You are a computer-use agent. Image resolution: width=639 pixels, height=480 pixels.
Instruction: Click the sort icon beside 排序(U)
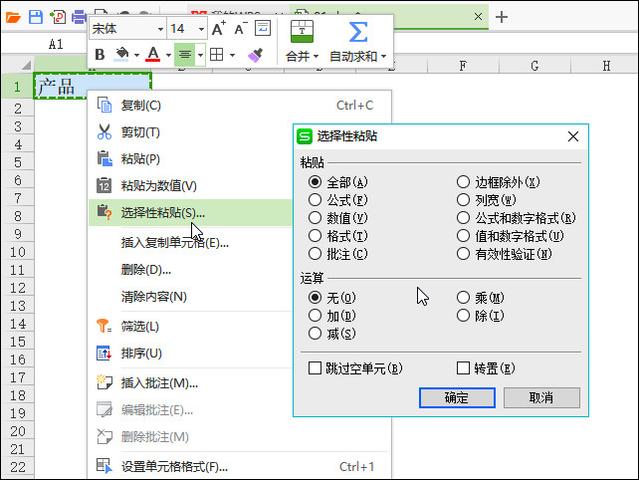point(104,353)
